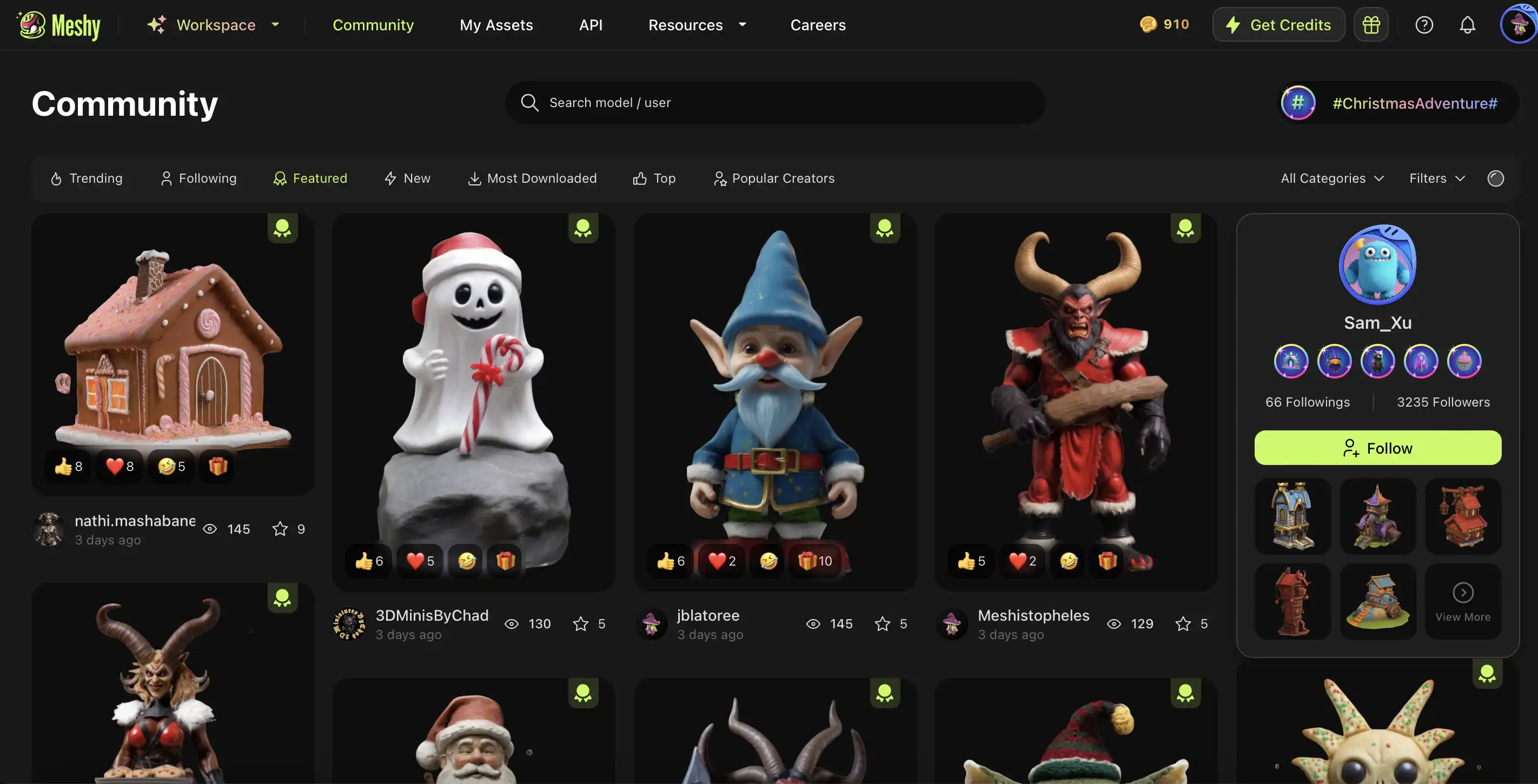1538x784 pixels.
Task: Open Sam_Xu's purple witch hut thumbnail
Action: coord(1377,516)
